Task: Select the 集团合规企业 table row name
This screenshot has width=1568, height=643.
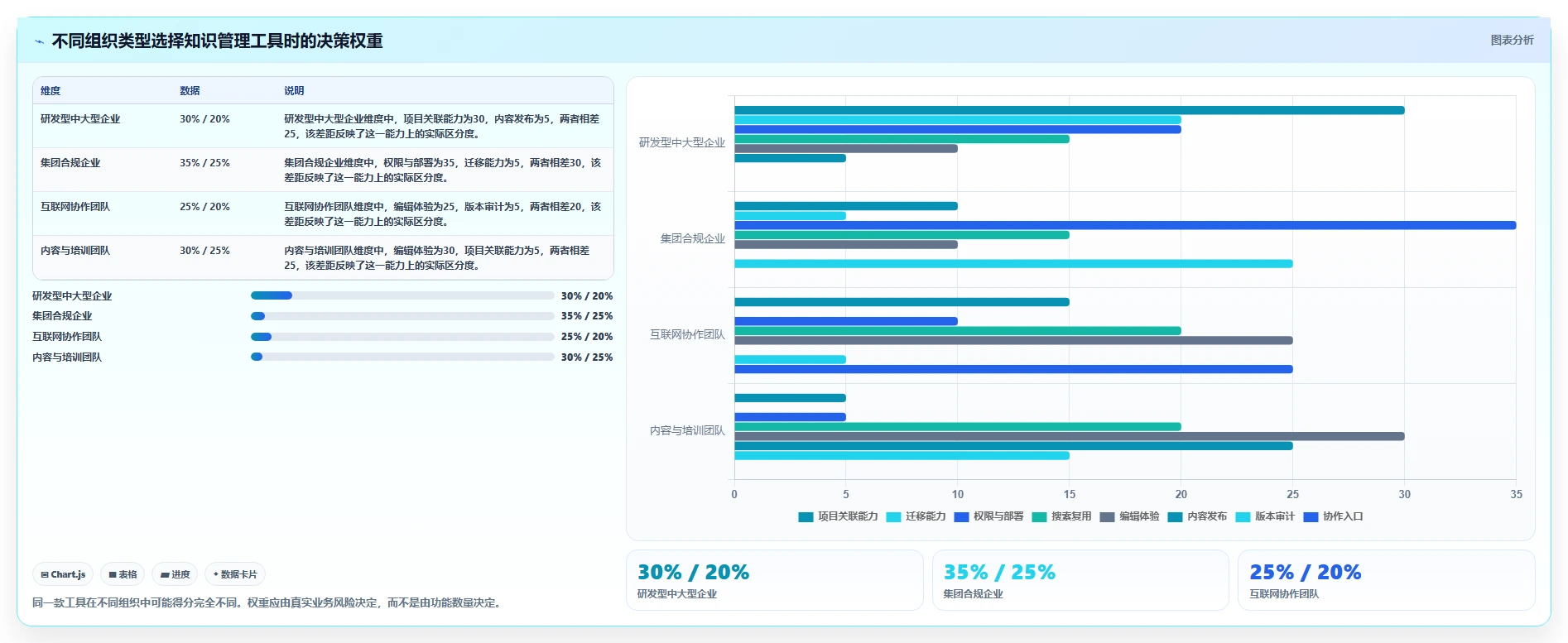Action: [70, 163]
